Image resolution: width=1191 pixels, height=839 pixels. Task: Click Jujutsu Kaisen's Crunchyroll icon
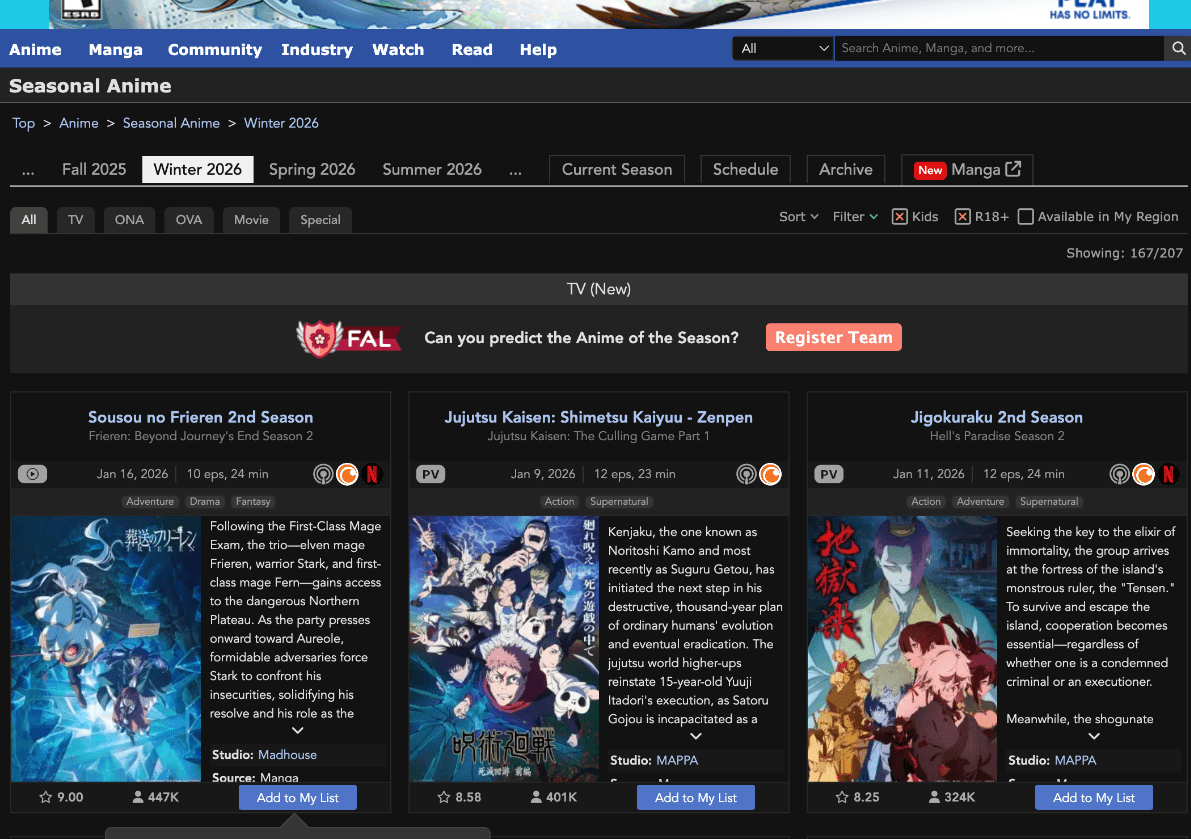click(770, 475)
